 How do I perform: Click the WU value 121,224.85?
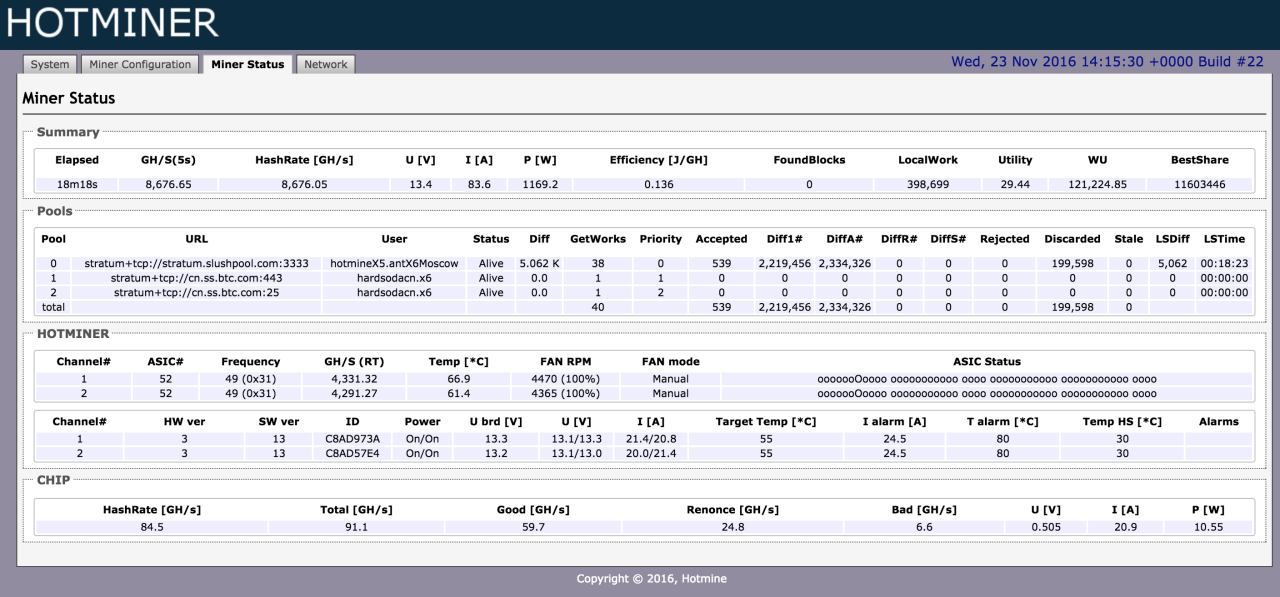pyautogui.click(x=1097, y=184)
